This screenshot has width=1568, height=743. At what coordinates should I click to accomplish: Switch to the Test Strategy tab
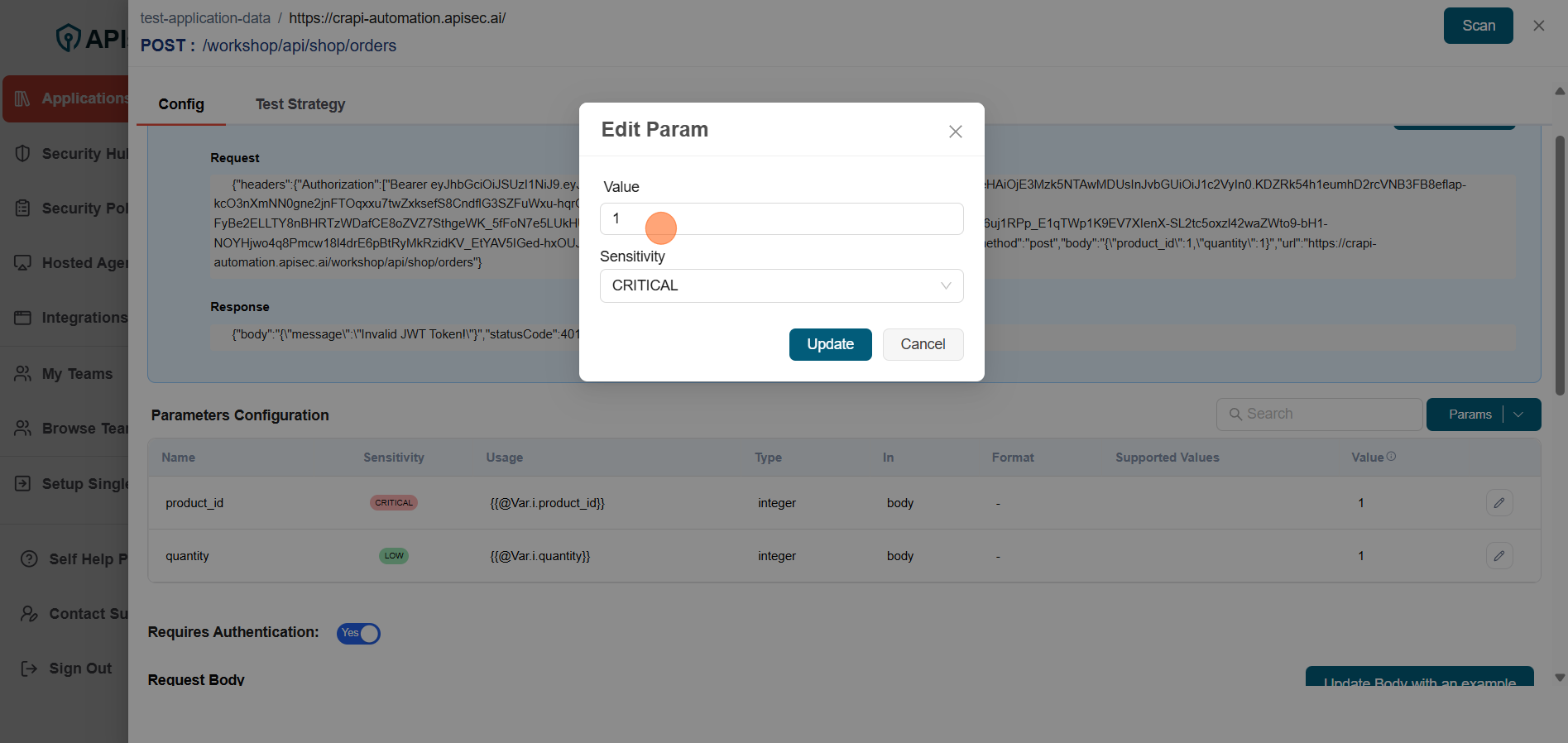[x=300, y=104]
